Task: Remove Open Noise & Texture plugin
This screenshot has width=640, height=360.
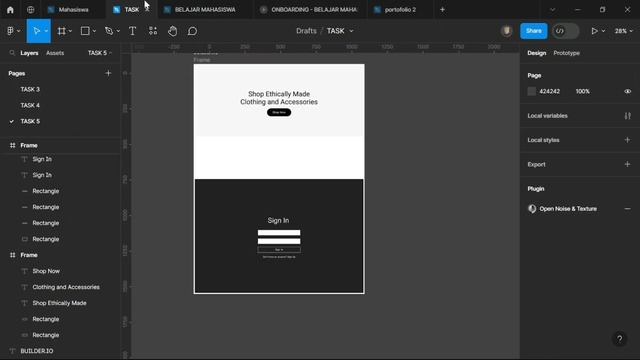Action: (627, 209)
